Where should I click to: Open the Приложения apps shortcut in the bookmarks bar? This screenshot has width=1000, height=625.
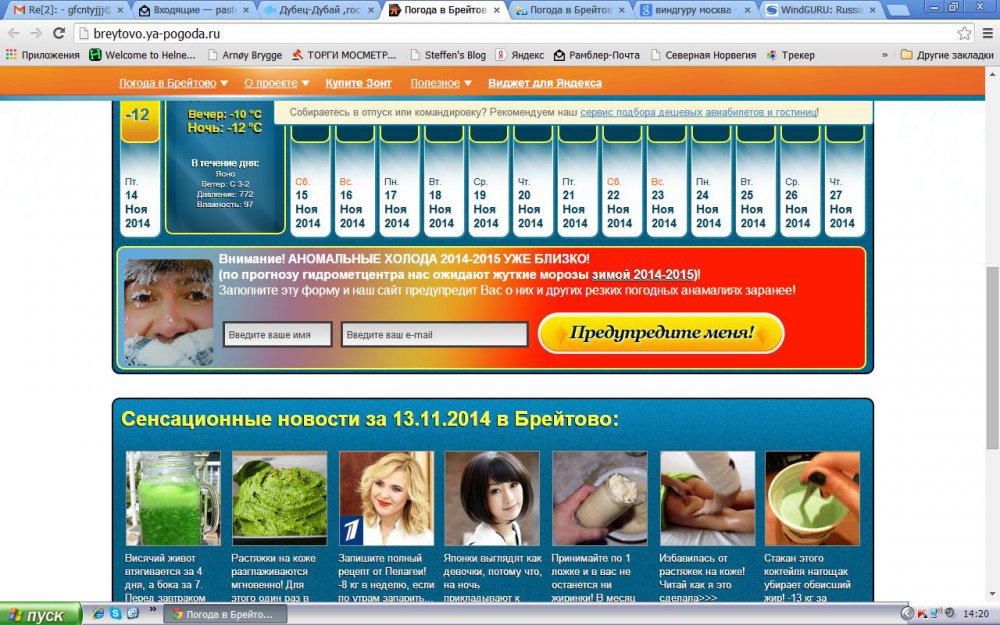pyautogui.click(x=41, y=55)
